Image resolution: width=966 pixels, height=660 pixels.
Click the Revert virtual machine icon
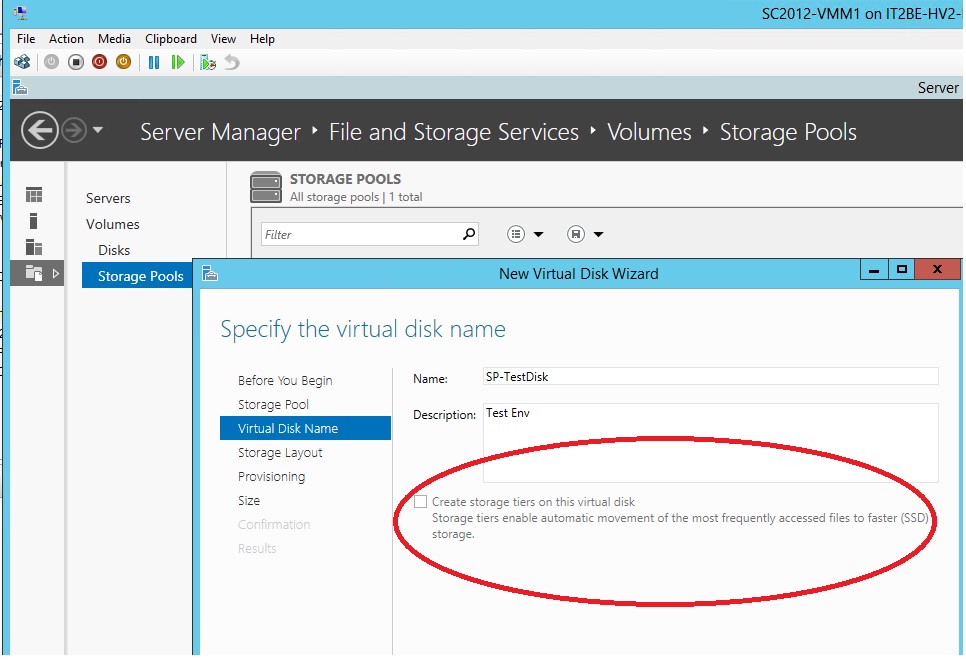click(x=231, y=62)
